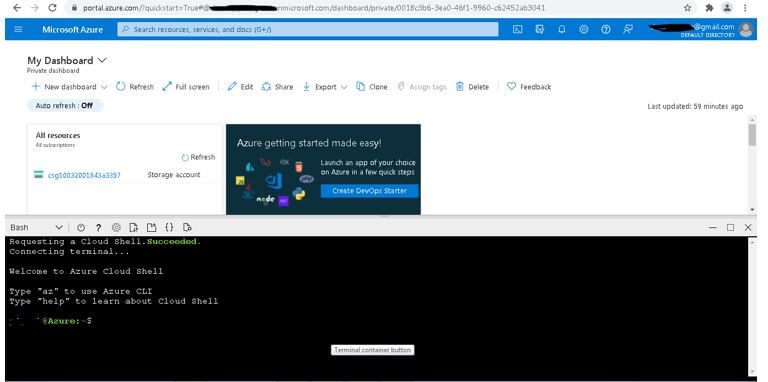The height and width of the screenshot is (382, 768).
Task: Select the 'Storage account' type text
Action: pos(174,175)
